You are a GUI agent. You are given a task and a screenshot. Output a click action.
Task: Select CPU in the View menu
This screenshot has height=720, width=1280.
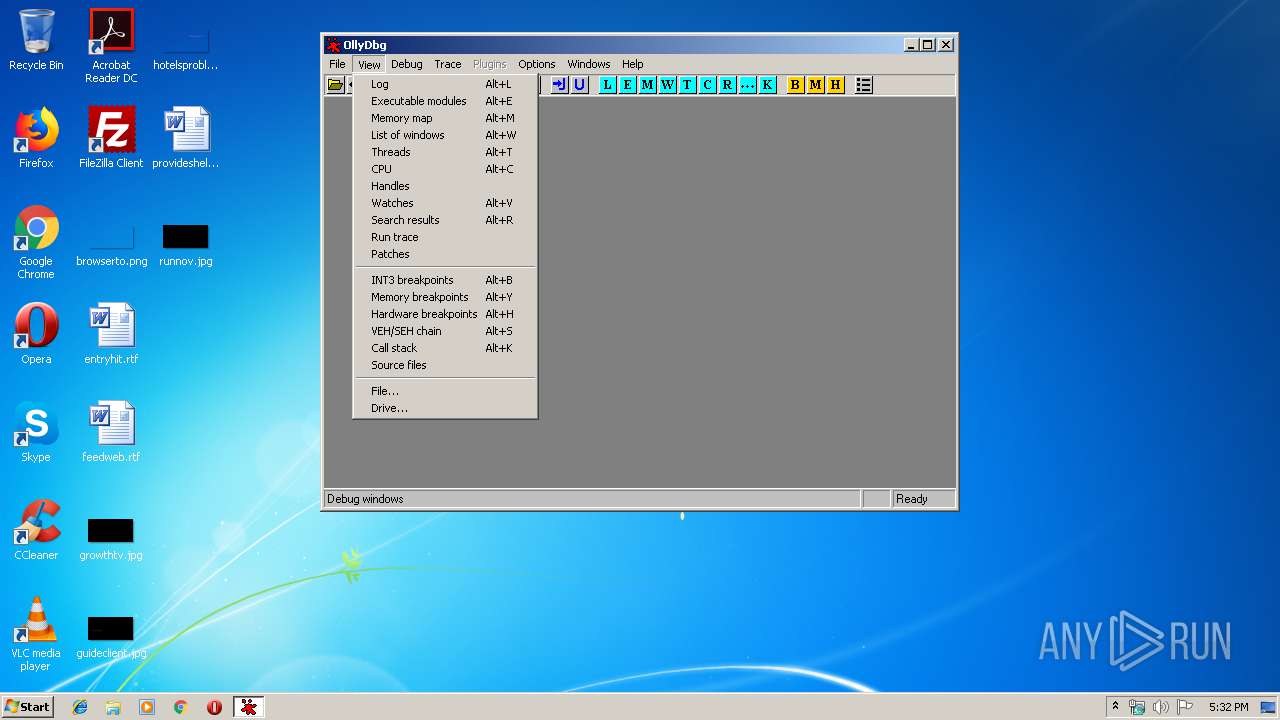(x=445, y=169)
